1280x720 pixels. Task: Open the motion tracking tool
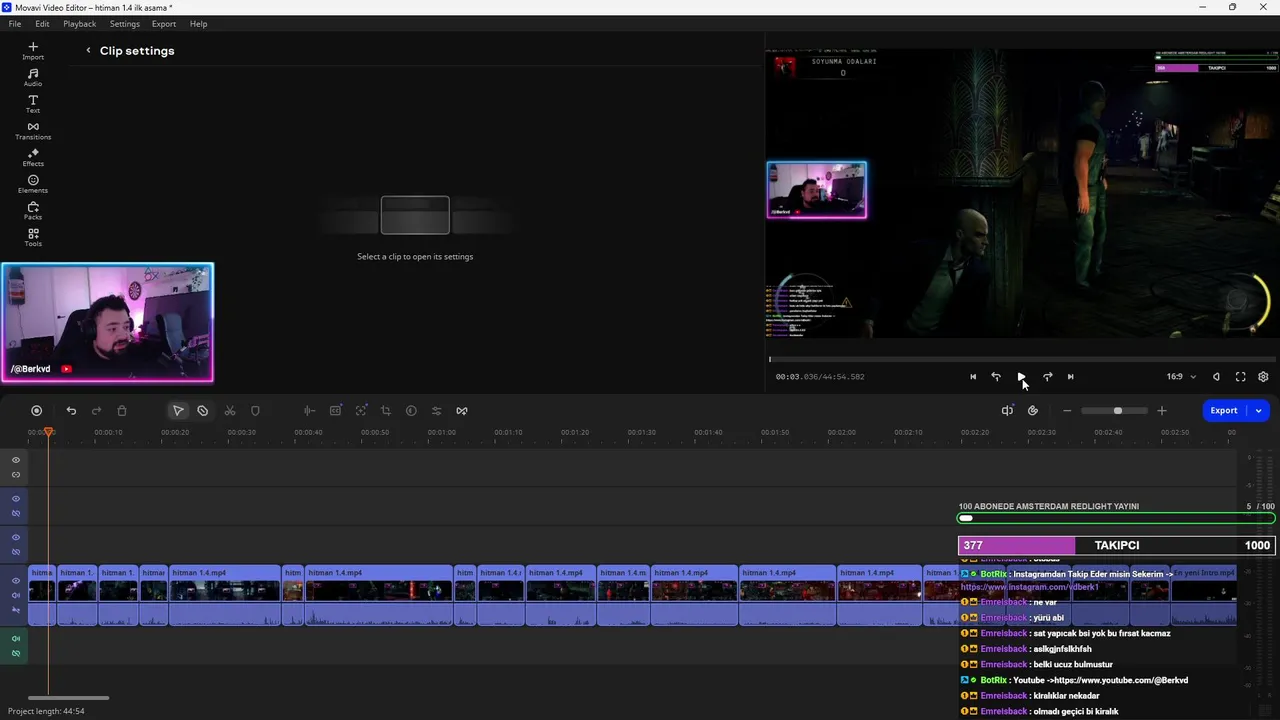(x=361, y=411)
